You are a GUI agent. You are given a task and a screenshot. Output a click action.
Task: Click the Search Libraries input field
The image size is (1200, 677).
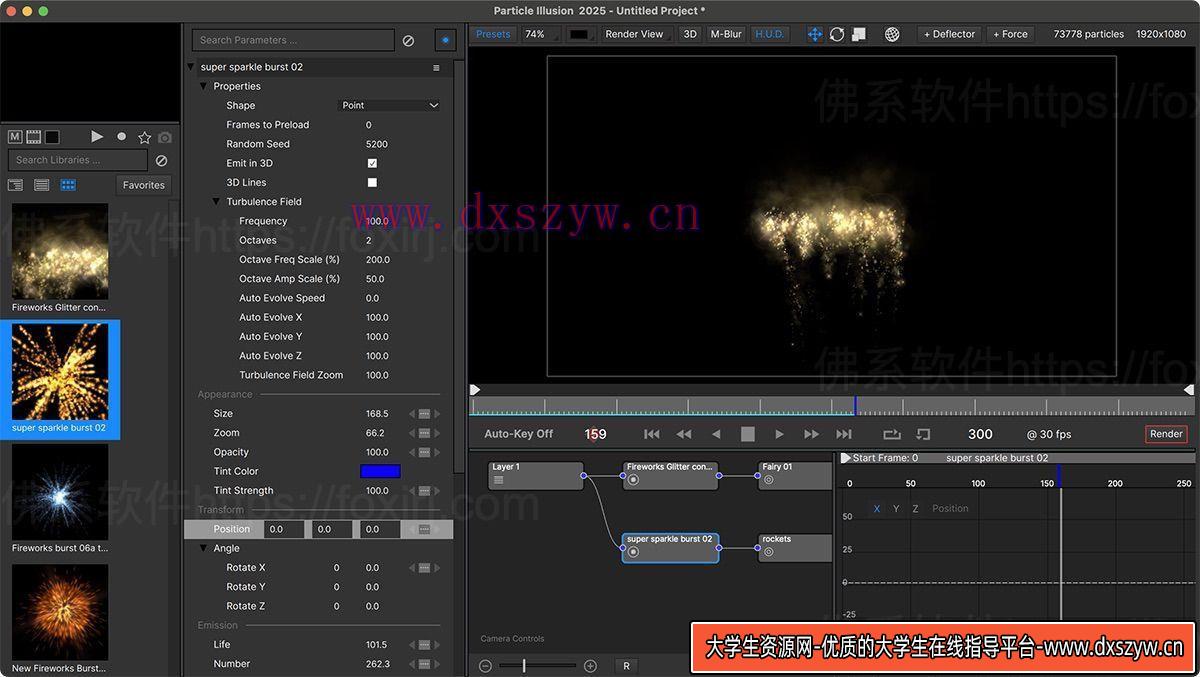click(78, 160)
